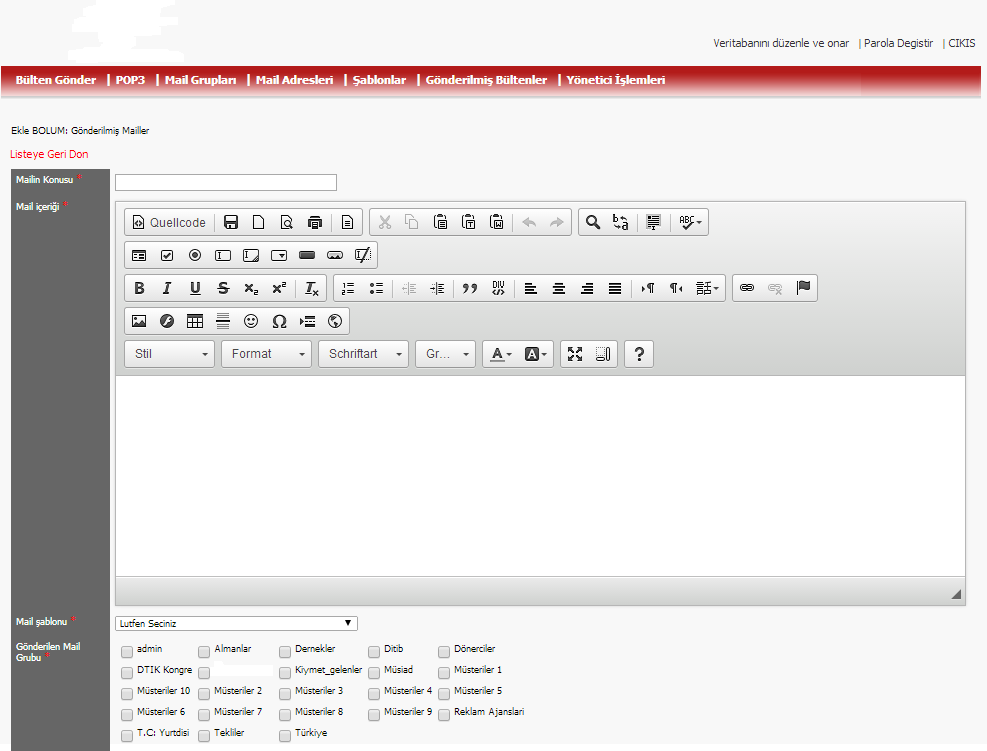Image resolution: width=987 pixels, height=751 pixels.
Task: Insert numbered list
Action: (x=348, y=288)
